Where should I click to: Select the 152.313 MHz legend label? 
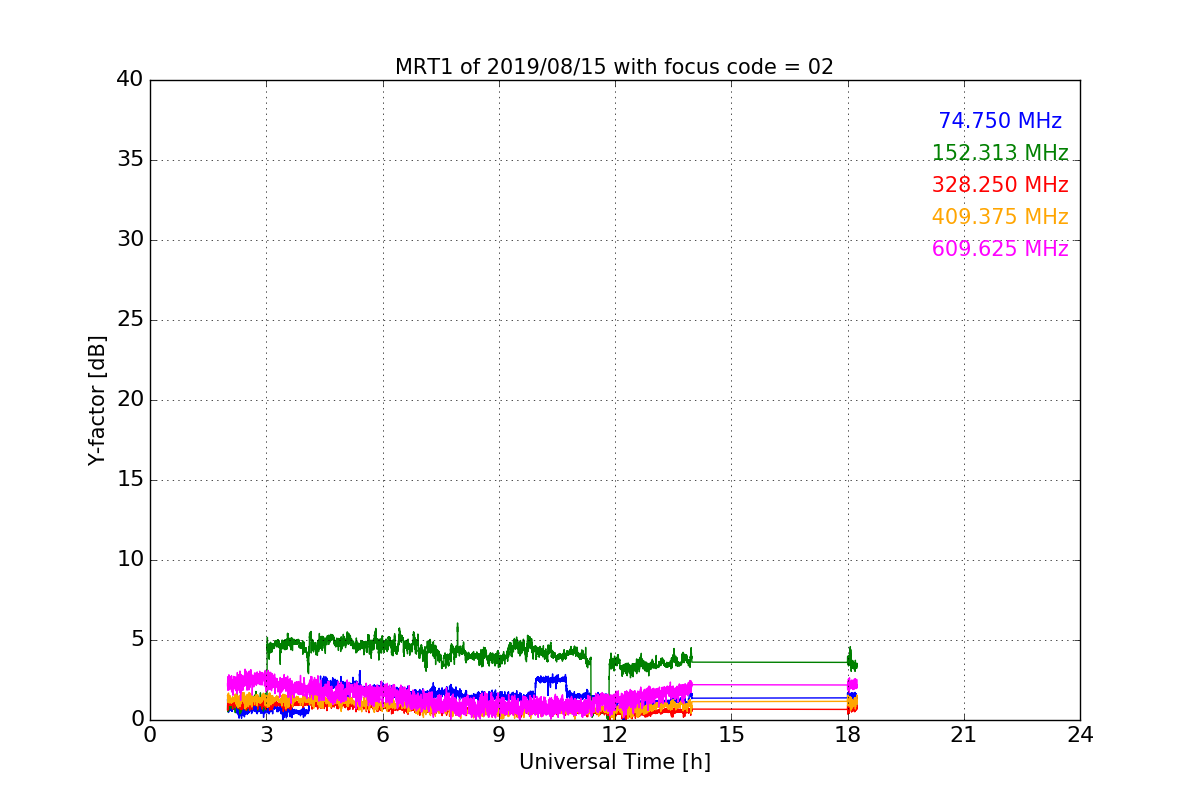click(x=1000, y=153)
